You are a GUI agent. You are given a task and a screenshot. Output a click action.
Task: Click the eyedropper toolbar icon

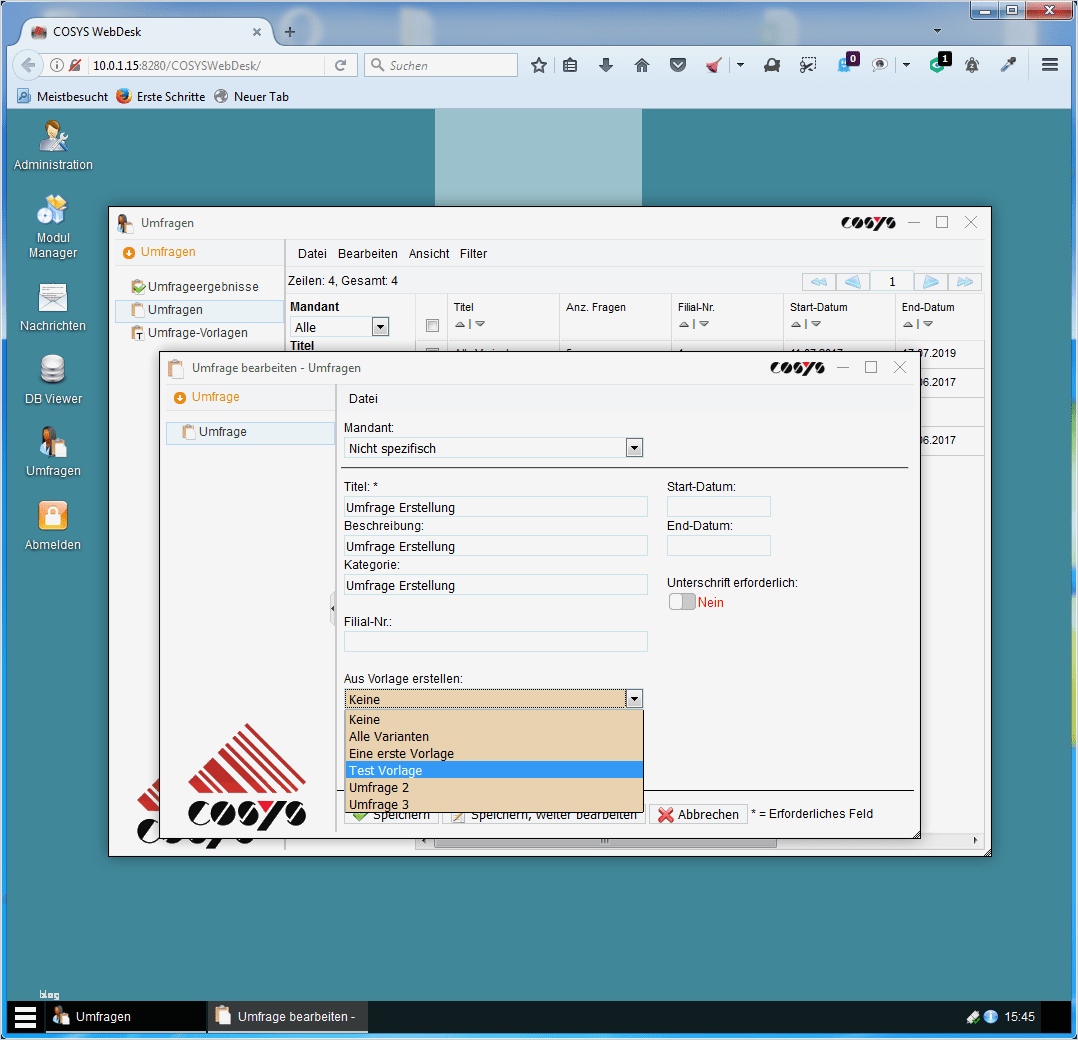(1008, 65)
